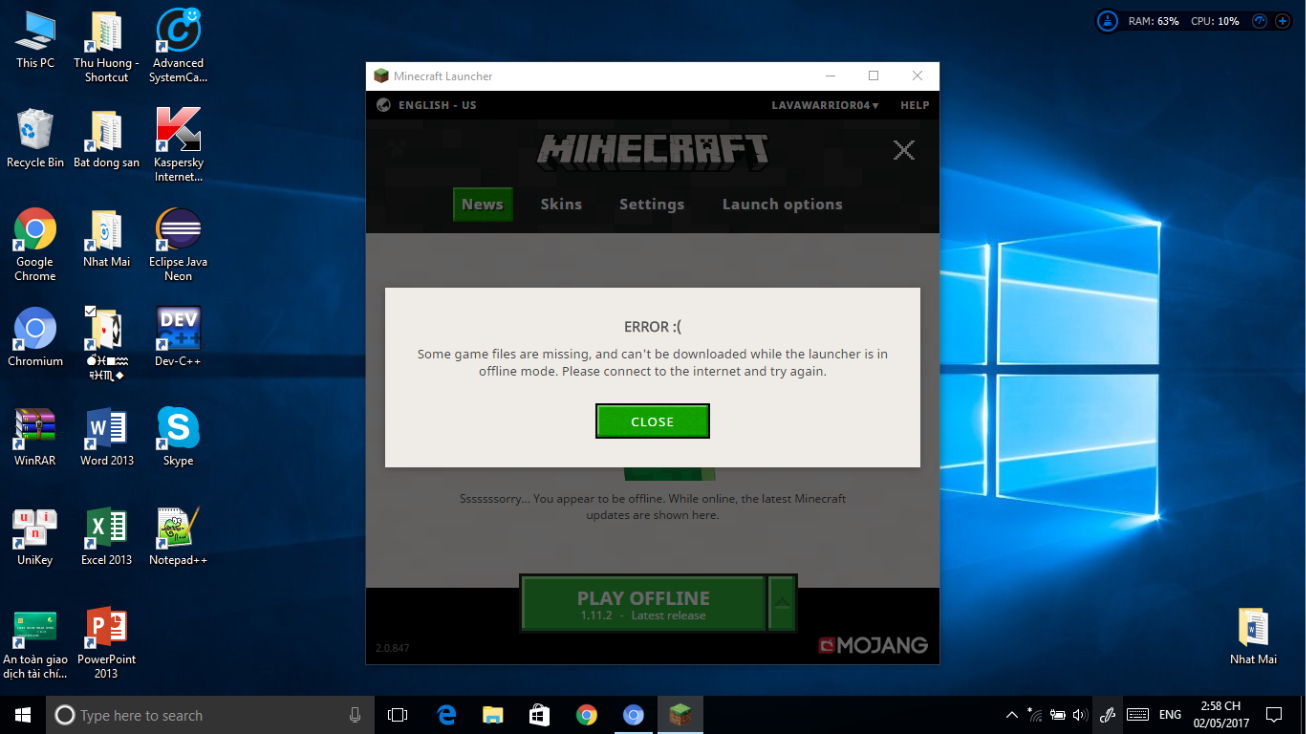Launch Microsoft Edge from the taskbar
Image resolution: width=1306 pixels, height=734 pixels.
pyautogui.click(x=446, y=715)
